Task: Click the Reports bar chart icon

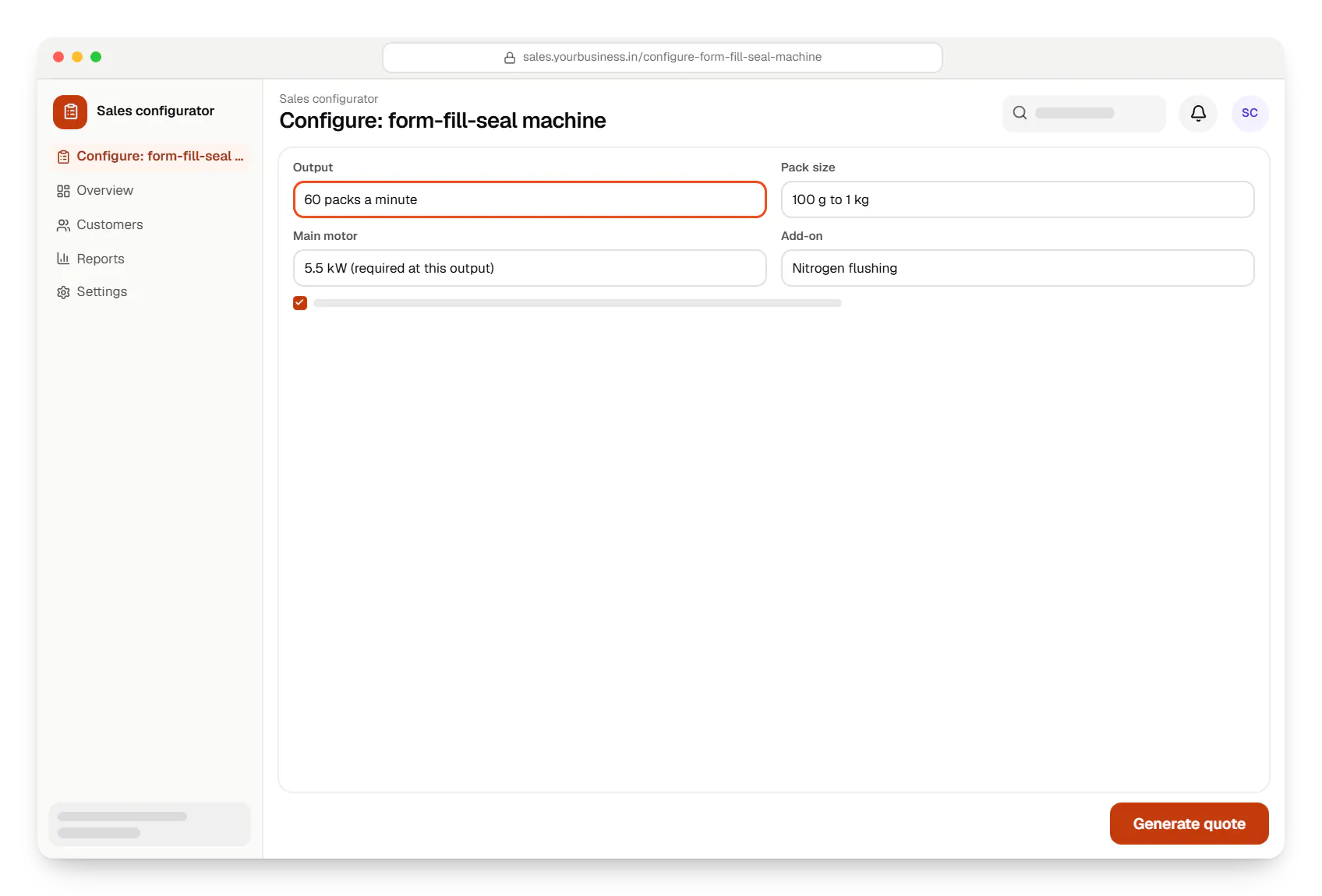Action: pos(63,259)
